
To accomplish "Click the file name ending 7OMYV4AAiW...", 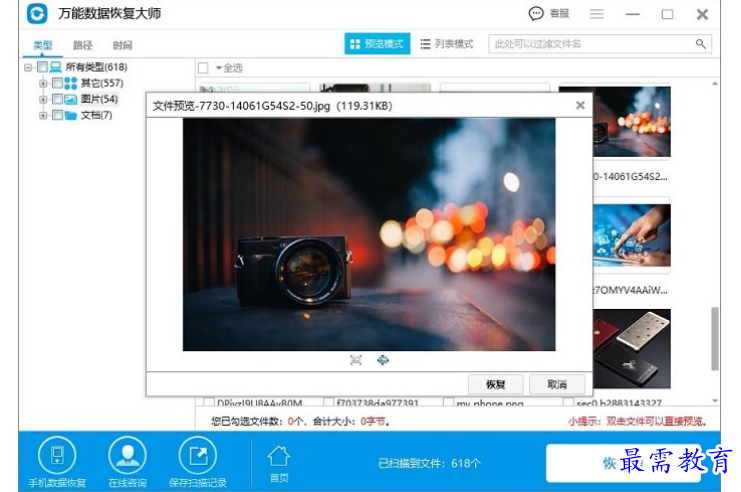I will [x=630, y=290].
